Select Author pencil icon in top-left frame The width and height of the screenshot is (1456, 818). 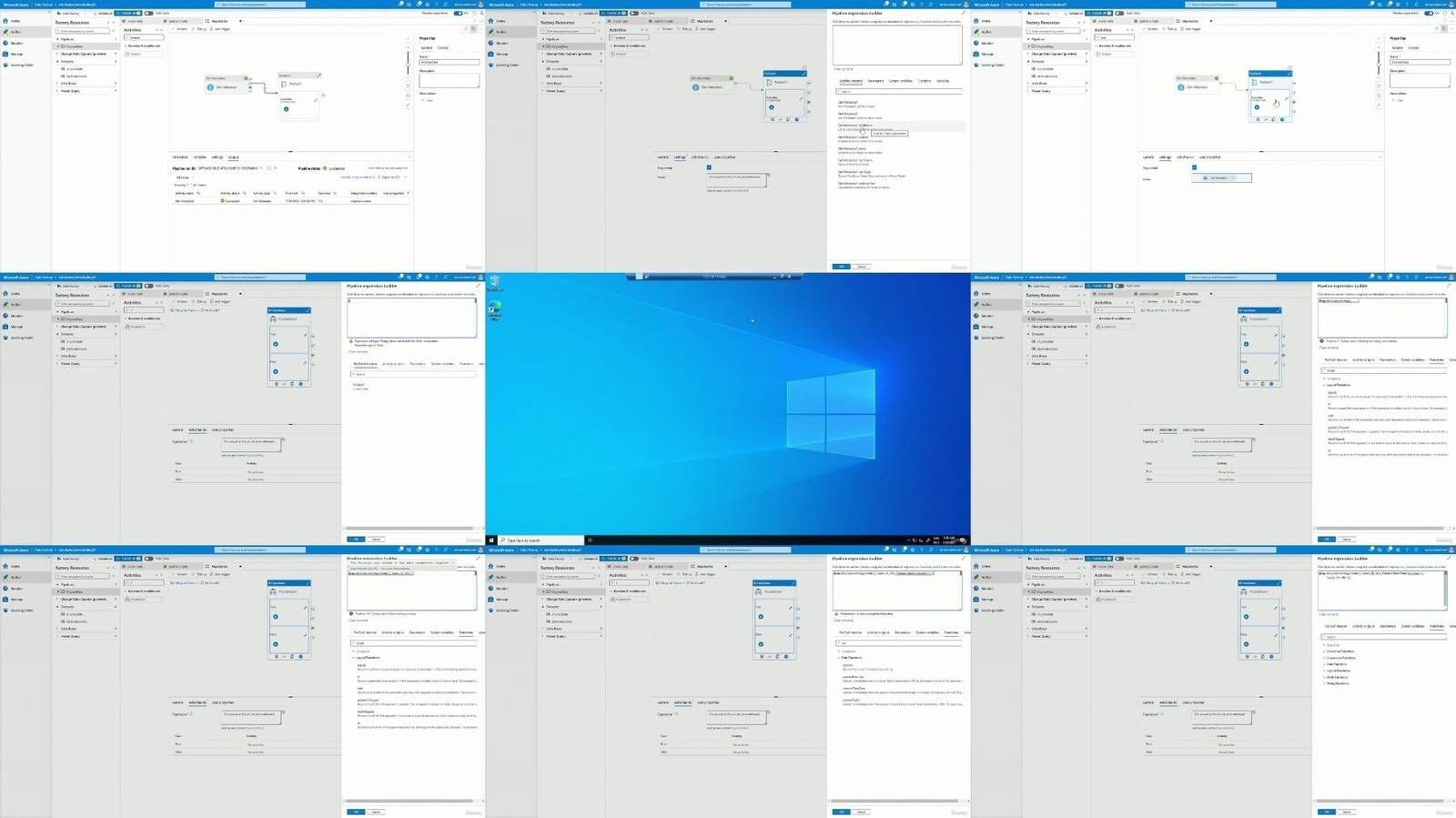click(5, 32)
